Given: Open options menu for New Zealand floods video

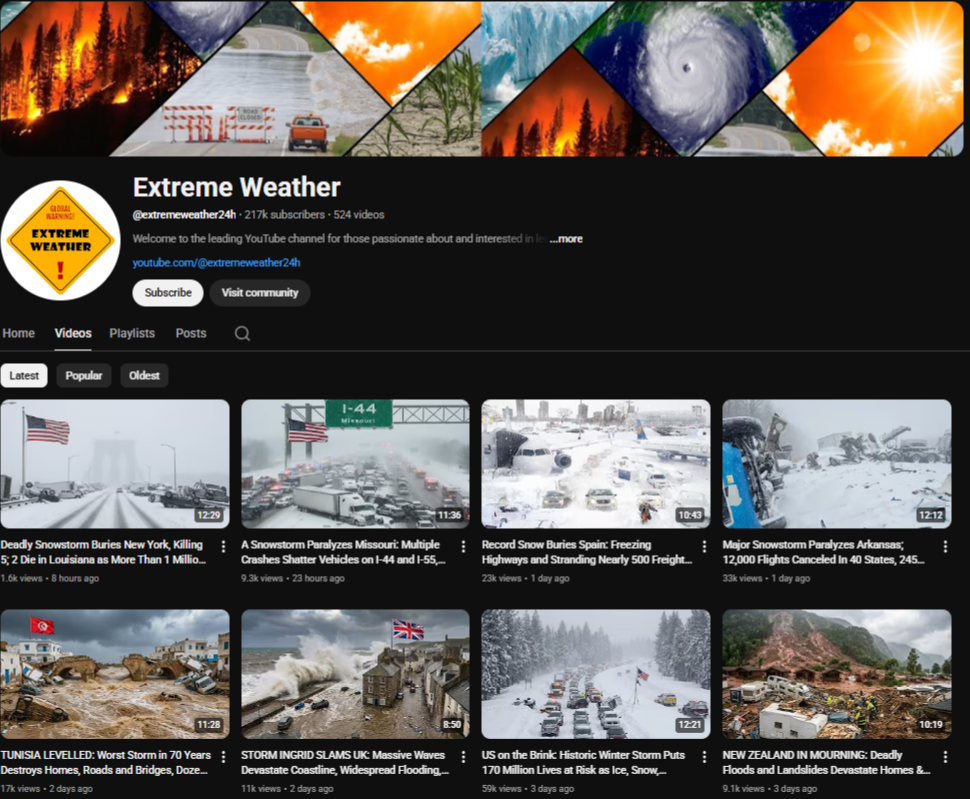Looking at the screenshot, I should click(945, 757).
